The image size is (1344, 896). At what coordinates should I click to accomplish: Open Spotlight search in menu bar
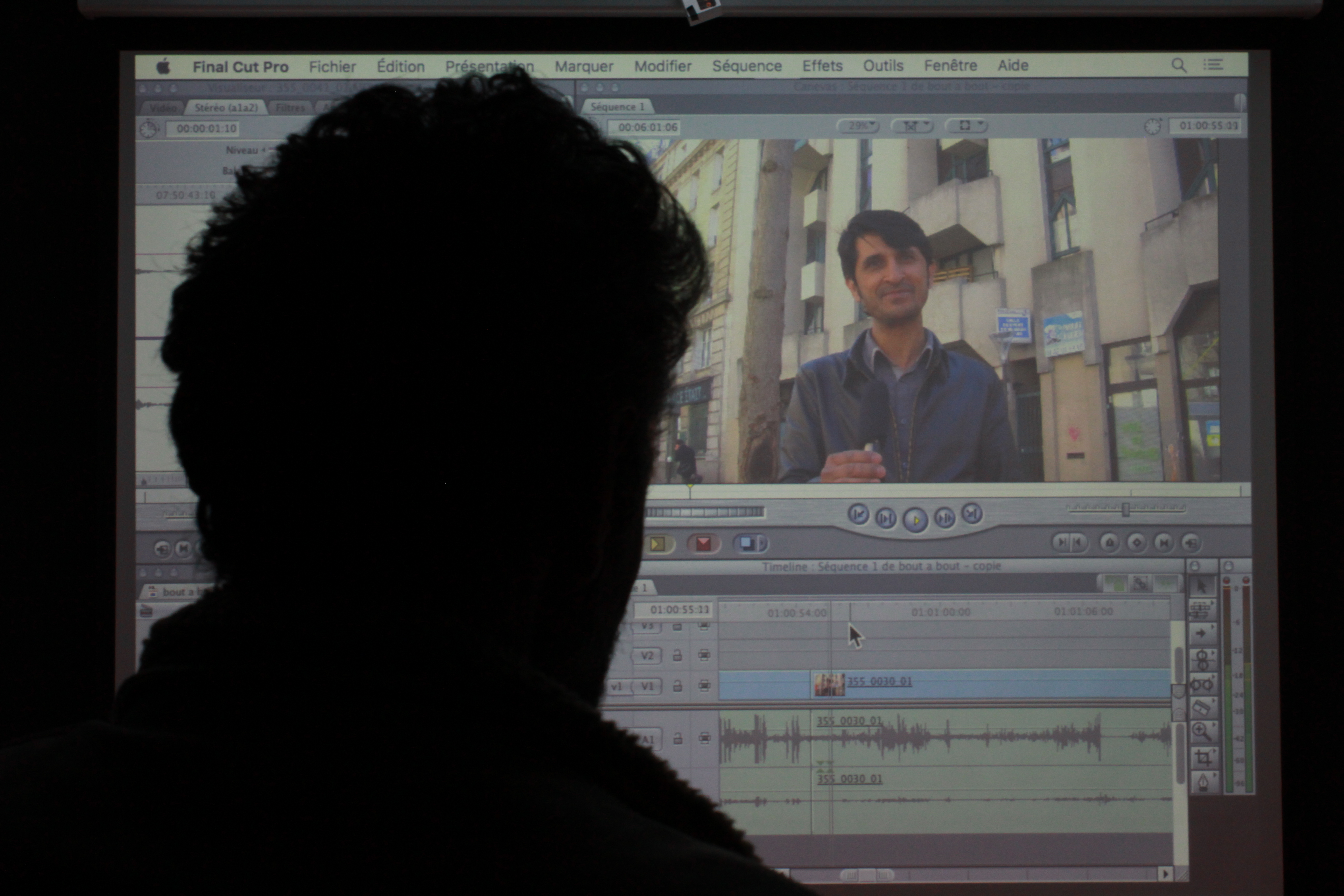1179,65
